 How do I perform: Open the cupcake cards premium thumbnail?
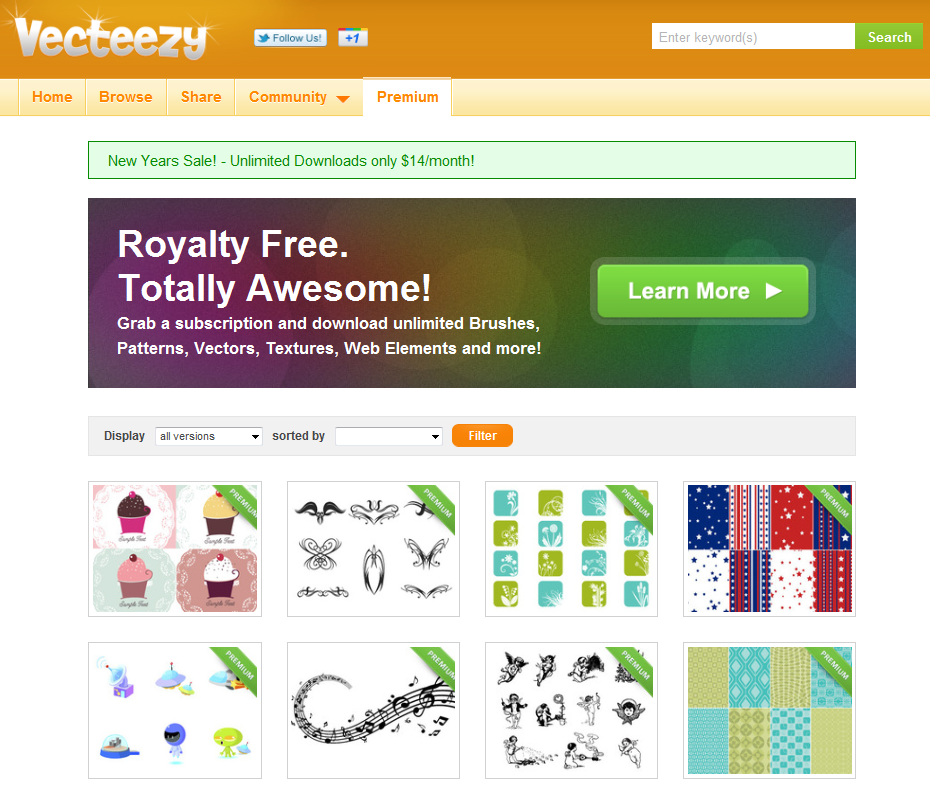click(x=175, y=549)
